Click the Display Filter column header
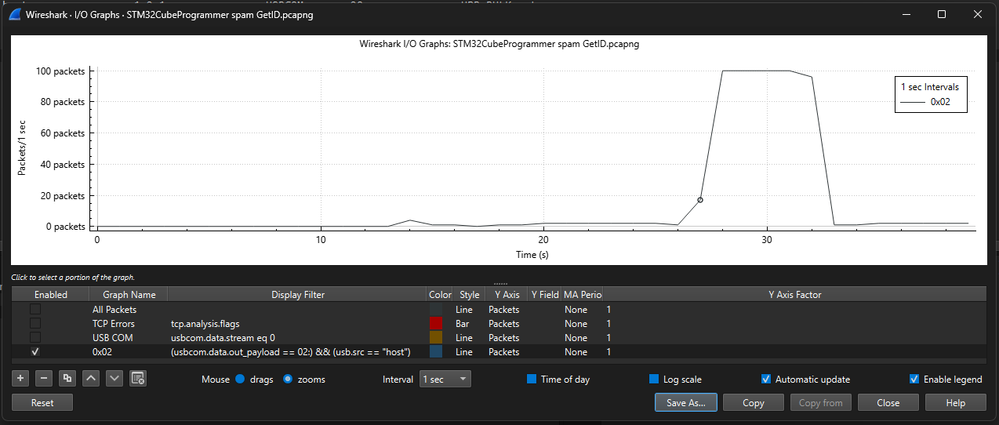The height and width of the screenshot is (425, 999). 298,294
